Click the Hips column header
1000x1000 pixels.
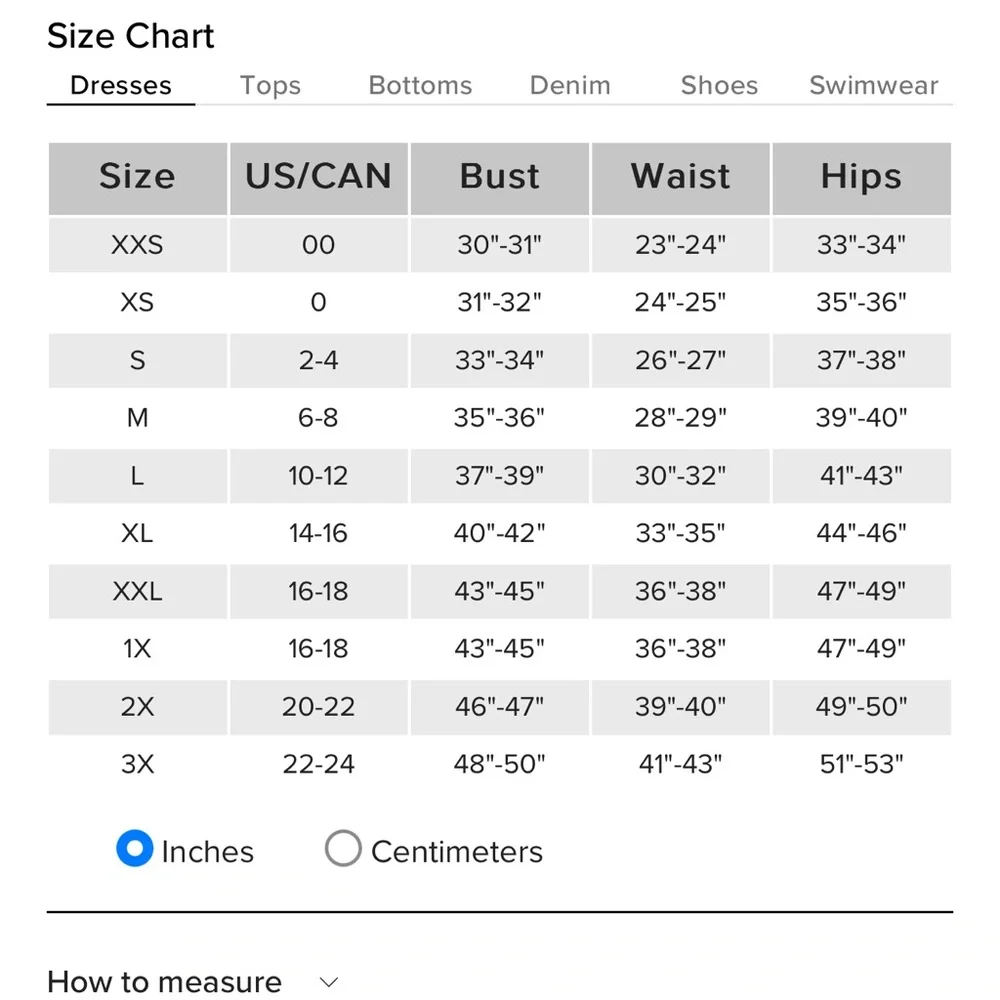pos(861,177)
